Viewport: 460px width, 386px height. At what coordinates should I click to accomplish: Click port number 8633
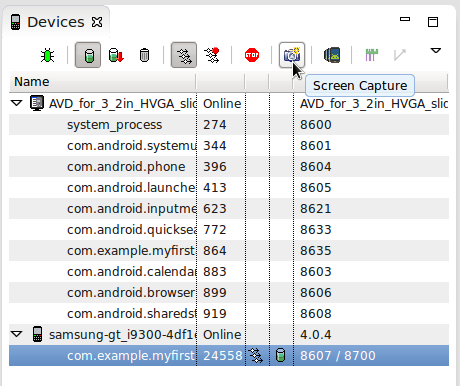click(x=316, y=230)
